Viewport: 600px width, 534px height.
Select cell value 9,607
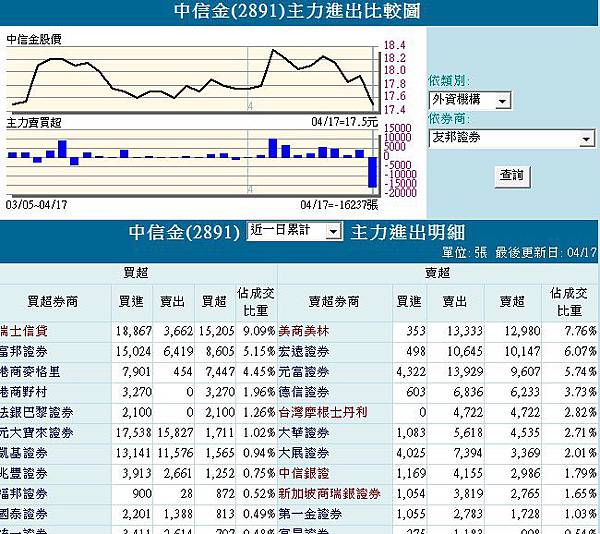pyautogui.click(x=525, y=372)
